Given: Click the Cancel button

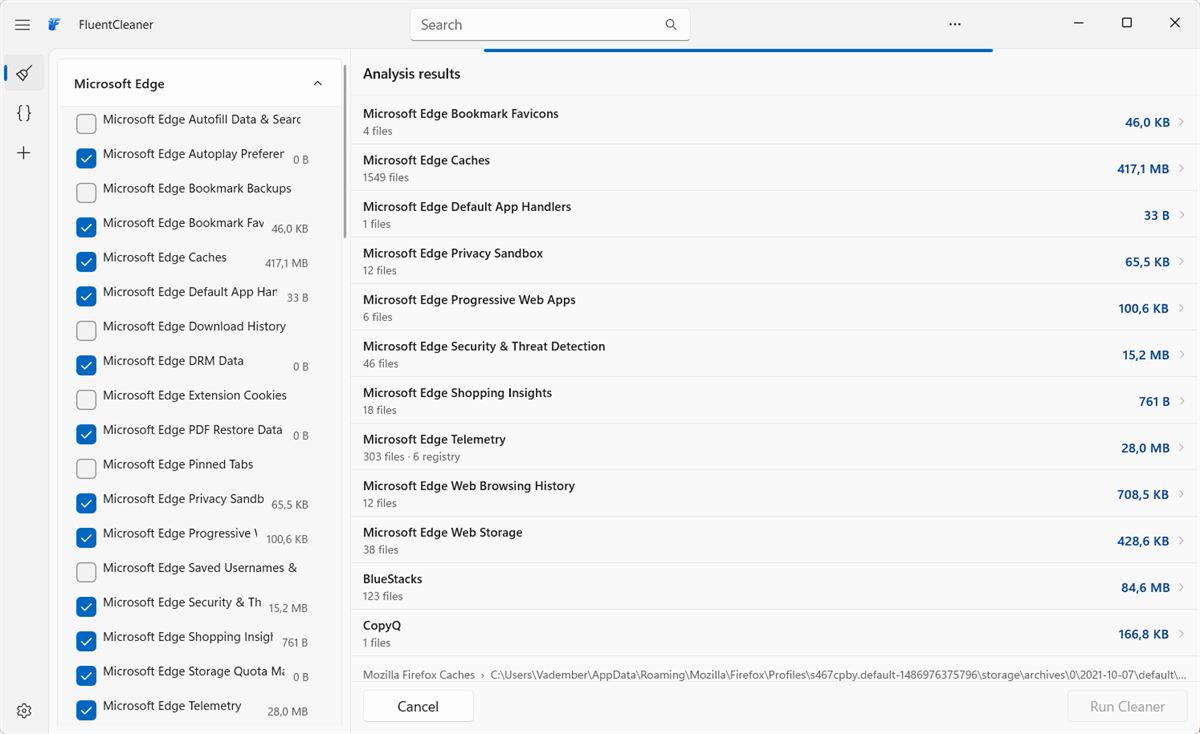Looking at the screenshot, I should [x=418, y=706].
